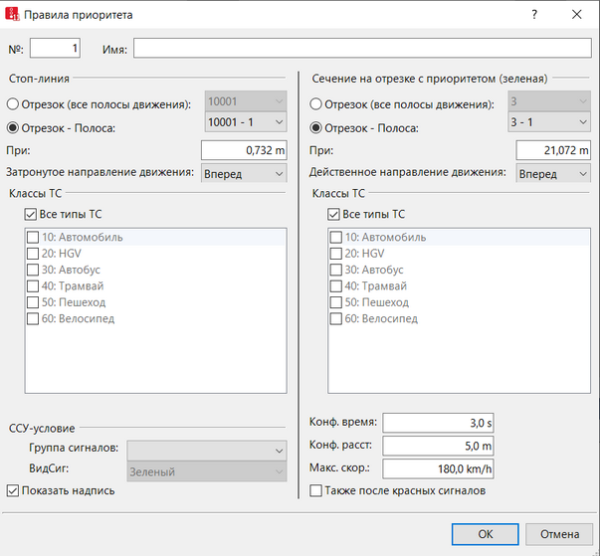Disable 'Показать надпись' checkbox
The image size is (600, 556).
coord(14,490)
